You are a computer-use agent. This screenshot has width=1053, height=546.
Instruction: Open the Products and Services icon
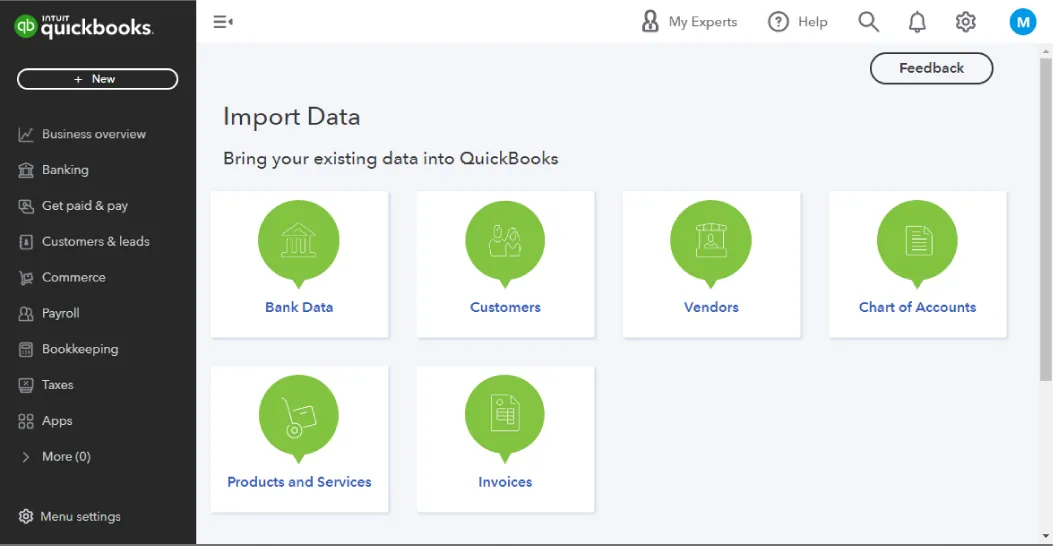298,416
